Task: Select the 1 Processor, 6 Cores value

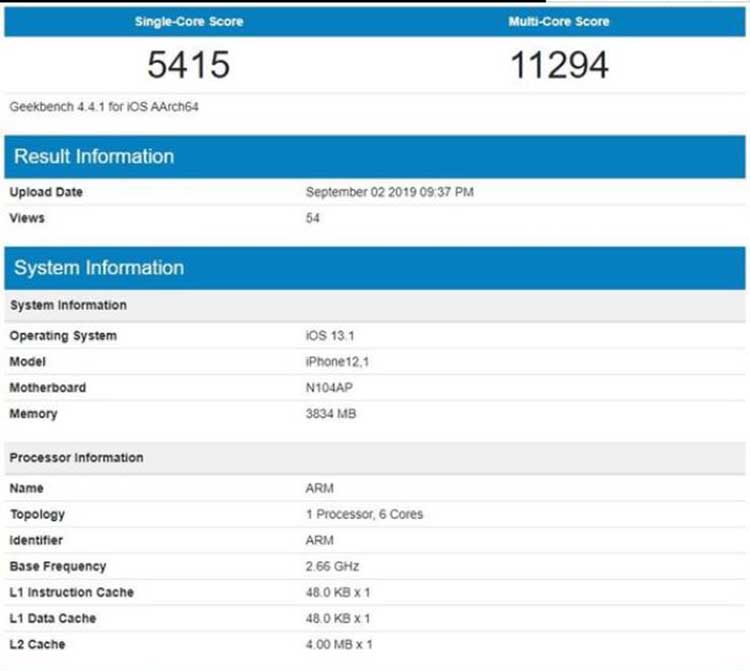Action: 364,514
